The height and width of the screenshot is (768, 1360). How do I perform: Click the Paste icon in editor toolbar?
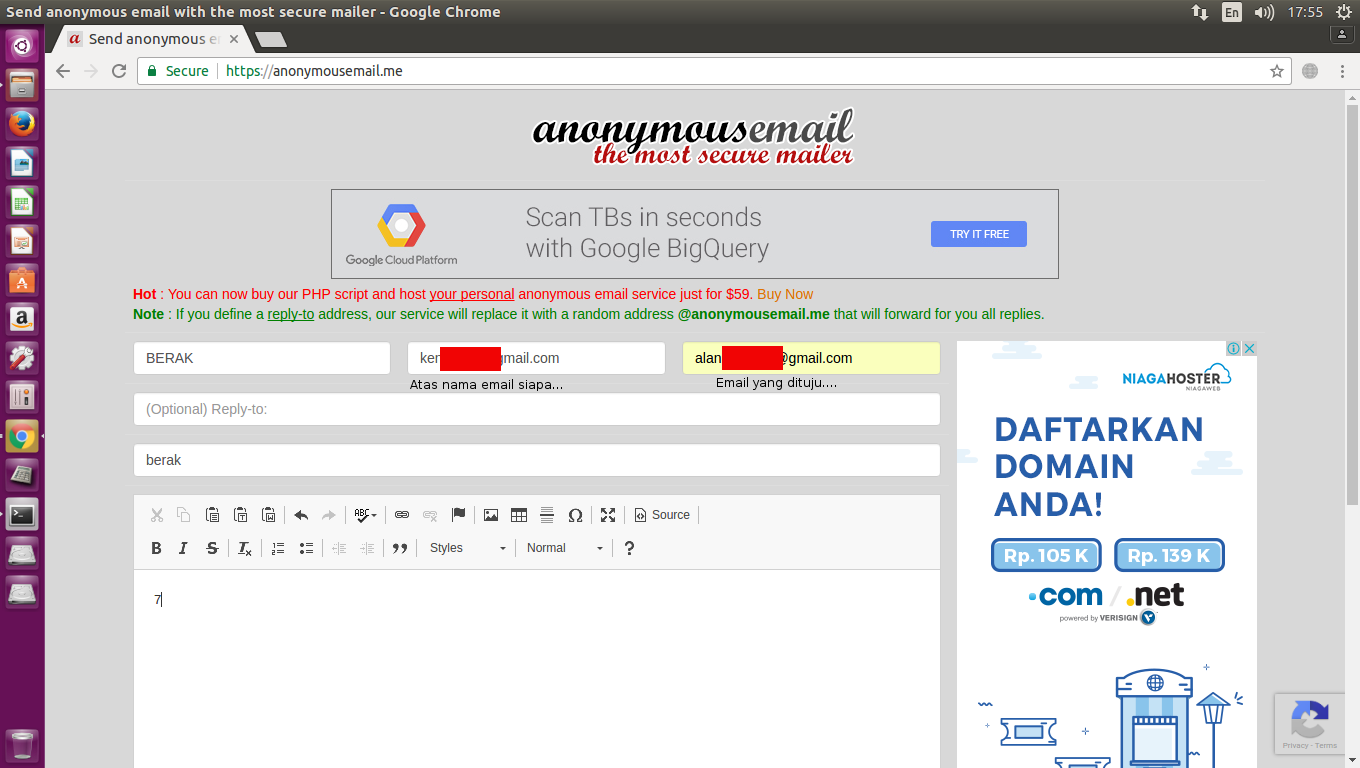pos(212,515)
